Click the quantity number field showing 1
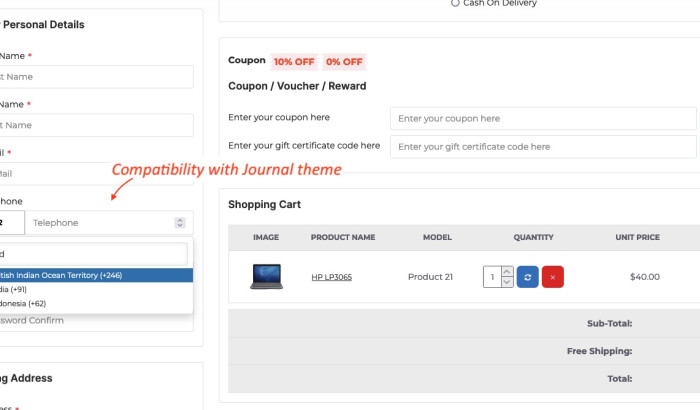Screen dimensions: 700x410 pos(492,277)
